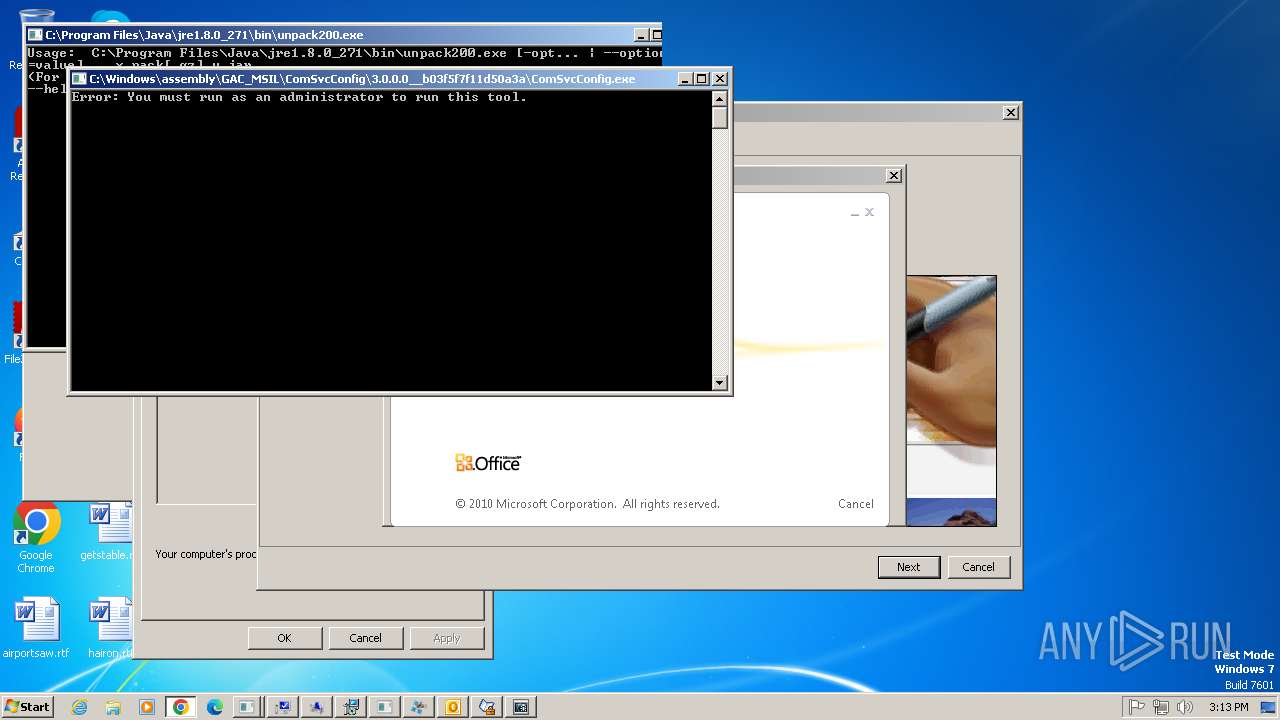The width and height of the screenshot is (1280, 720).
Task: Click the ComSvcConfig console scrollbar thumb
Action: point(719,118)
